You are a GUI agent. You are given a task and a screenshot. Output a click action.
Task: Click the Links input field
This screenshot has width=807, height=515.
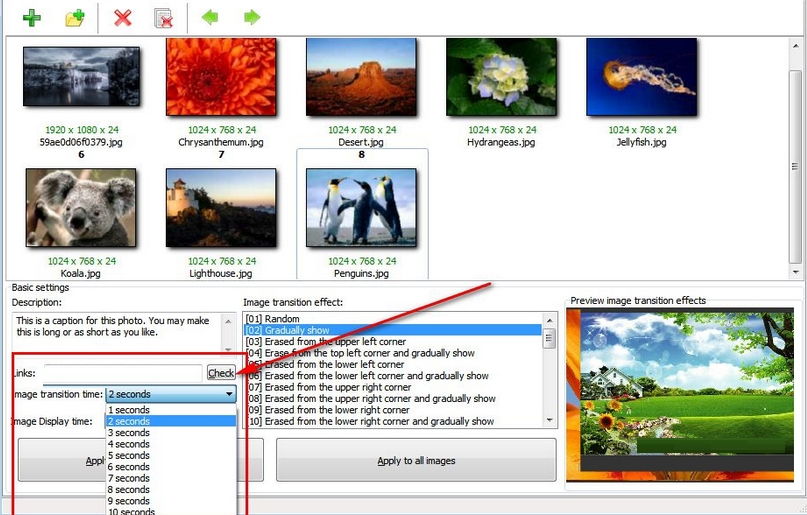(123, 373)
